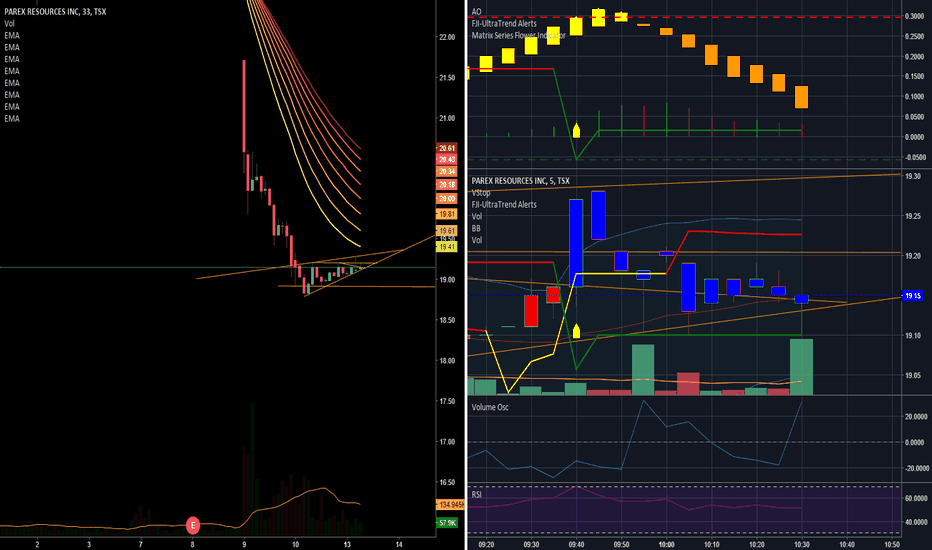
Task: Click the 134.945K volume average tag
Action: [451, 505]
